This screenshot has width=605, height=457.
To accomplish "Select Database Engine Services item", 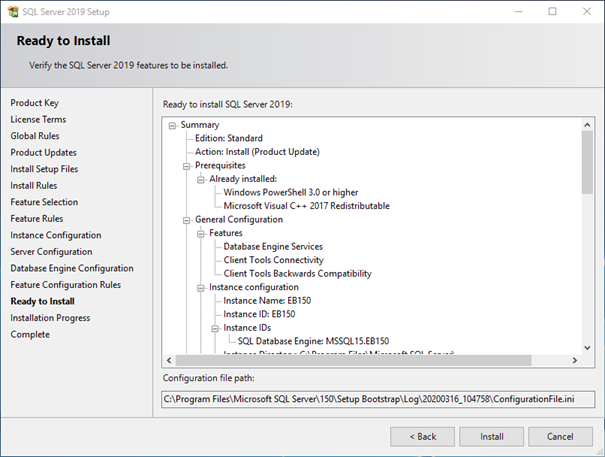I will 273,246.
